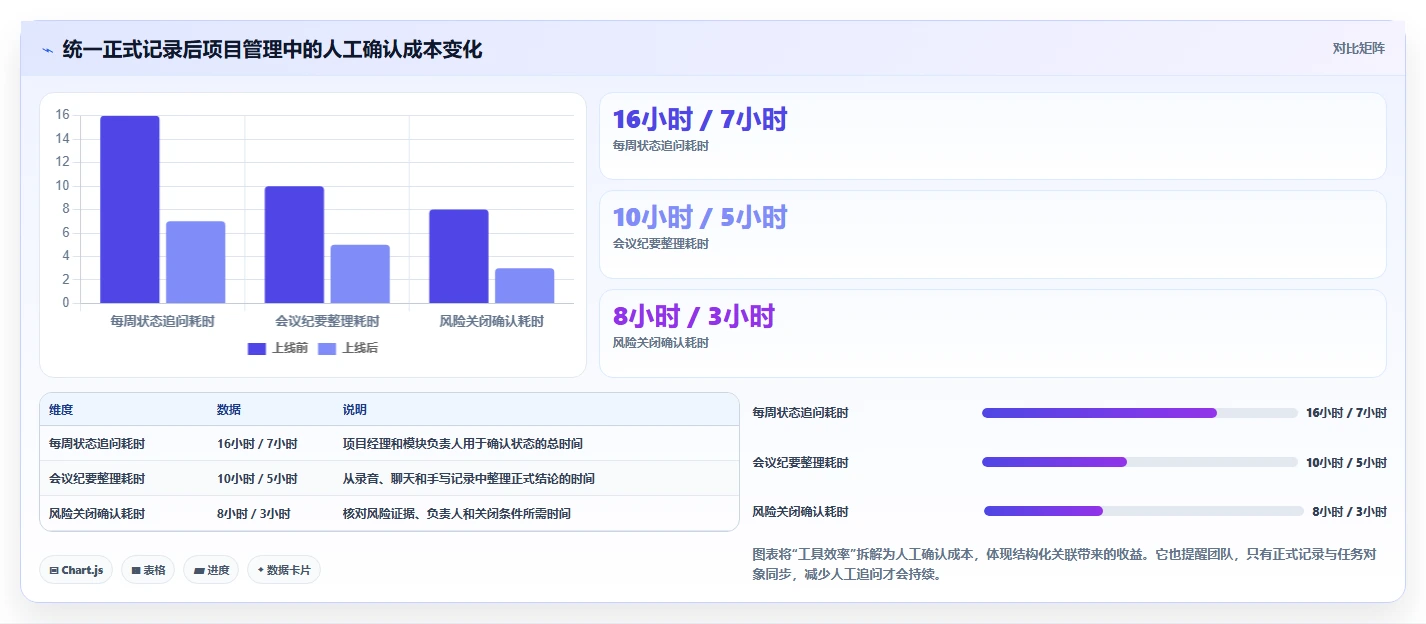Click 8小时 / 3小时 value beside progress bar
The width and height of the screenshot is (1426, 624).
[x=1350, y=512]
